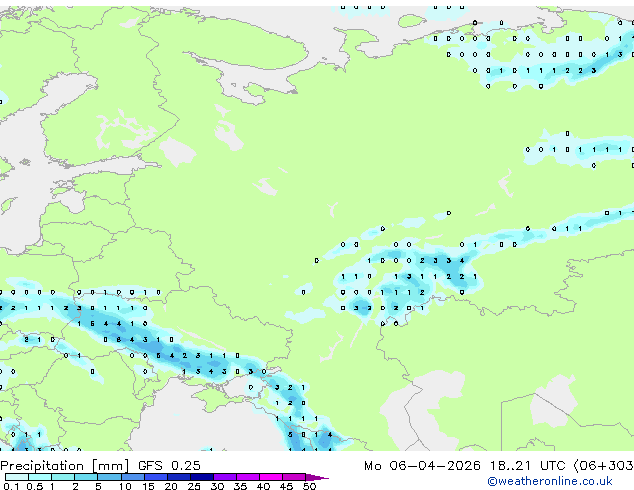Select the 5–10 mm legend swatch
The height and width of the screenshot is (490, 634).
click(109, 477)
